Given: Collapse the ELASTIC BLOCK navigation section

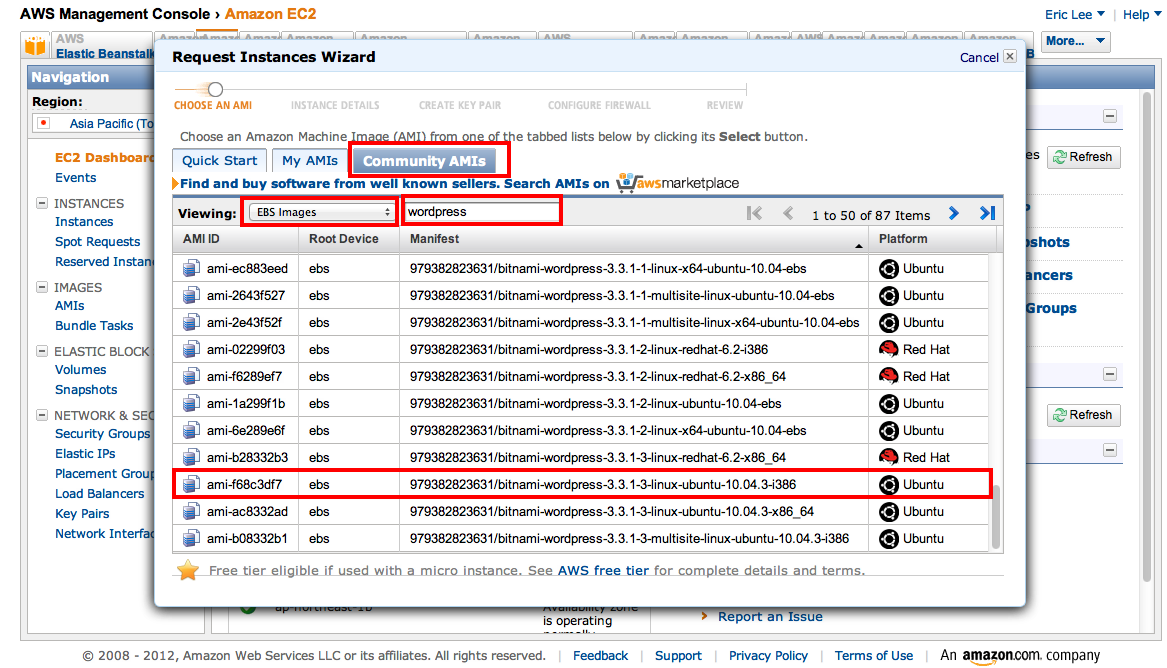Looking at the screenshot, I should (42, 351).
